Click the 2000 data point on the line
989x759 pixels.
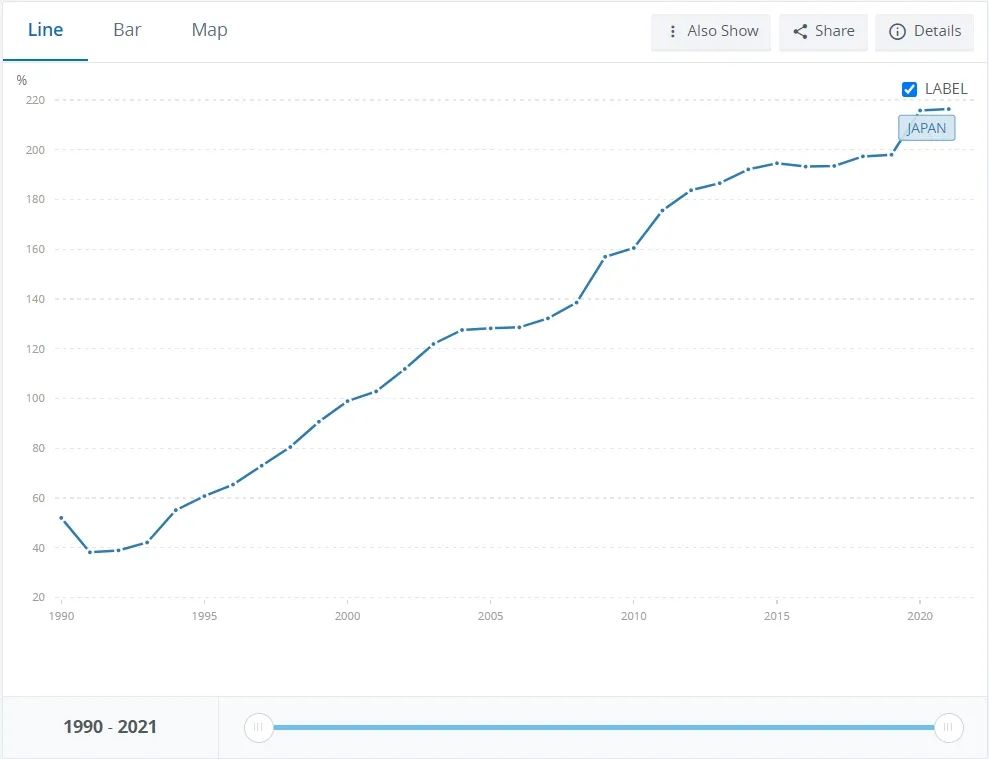click(x=347, y=401)
